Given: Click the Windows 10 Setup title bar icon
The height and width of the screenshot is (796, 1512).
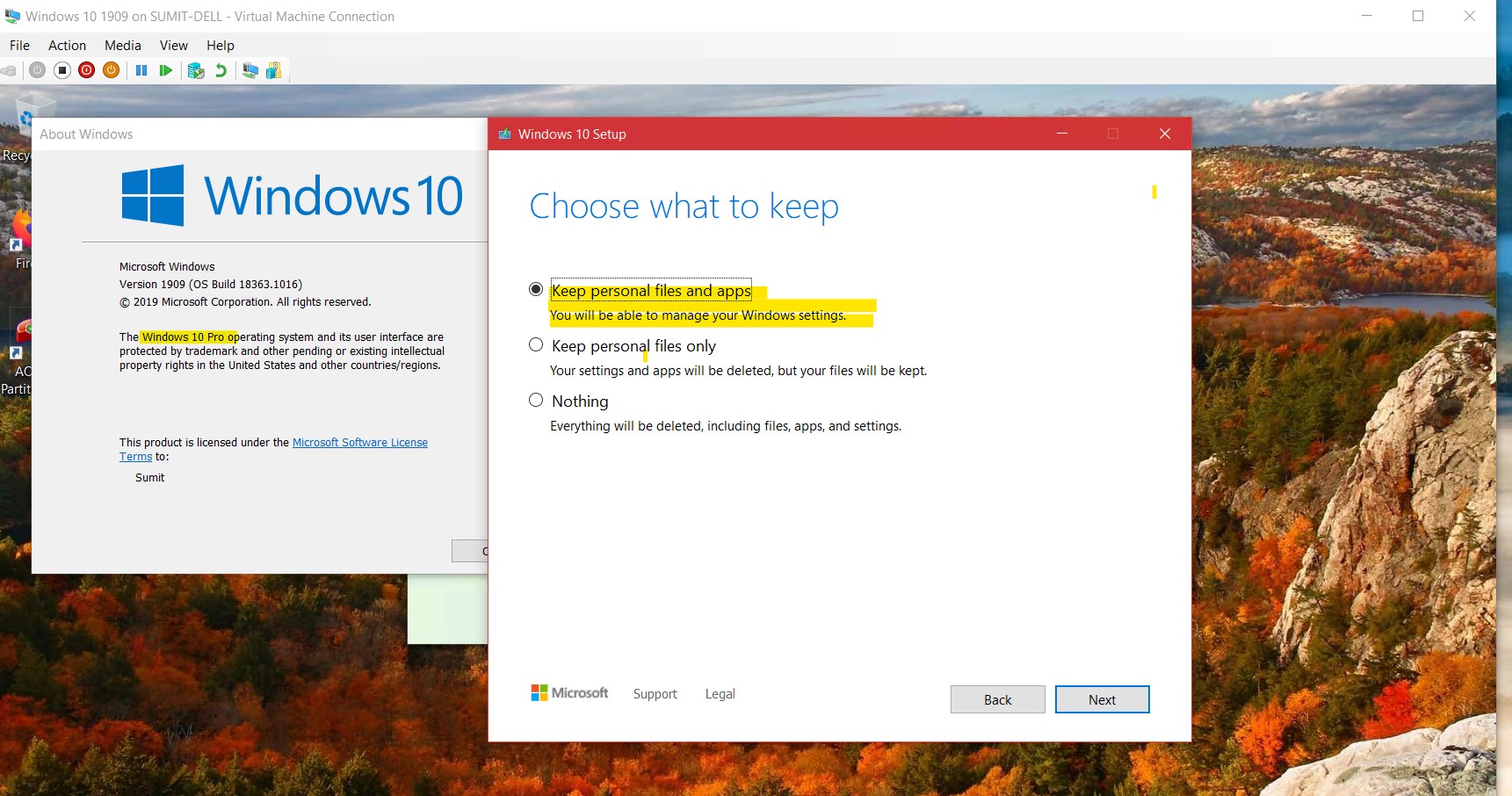Looking at the screenshot, I should [504, 134].
